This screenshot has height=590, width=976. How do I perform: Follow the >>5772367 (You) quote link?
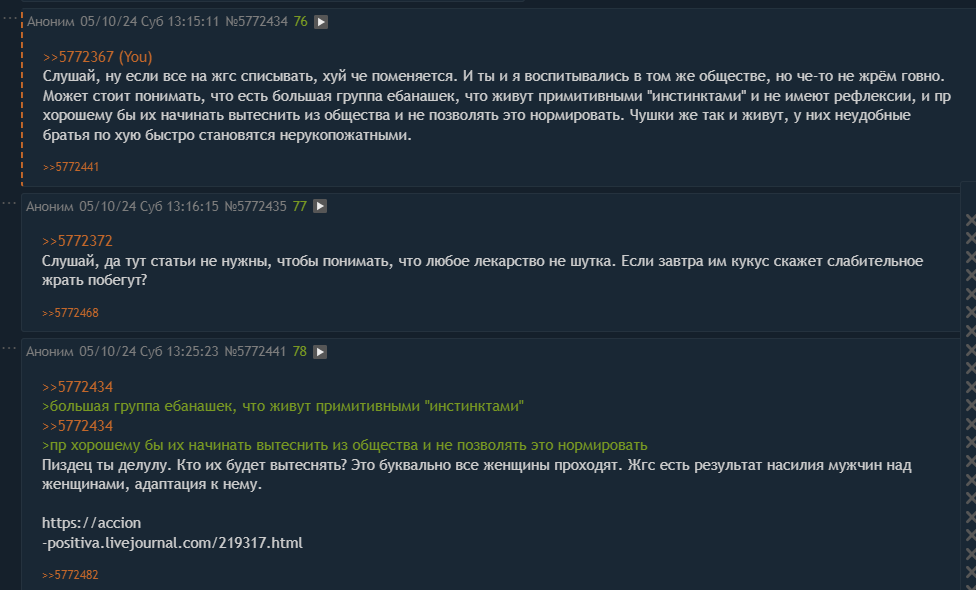(x=97, y=57)
